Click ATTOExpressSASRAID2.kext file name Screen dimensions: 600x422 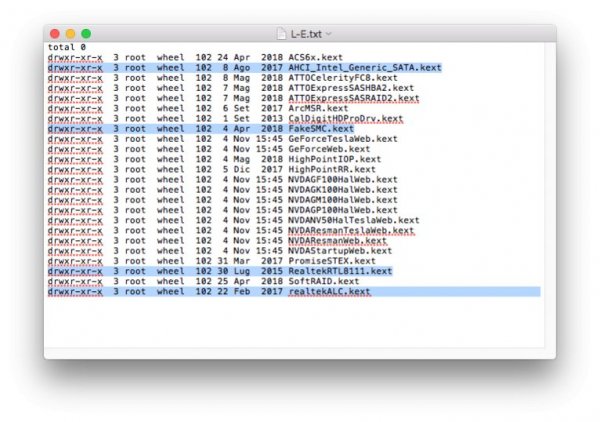[354, 98]
